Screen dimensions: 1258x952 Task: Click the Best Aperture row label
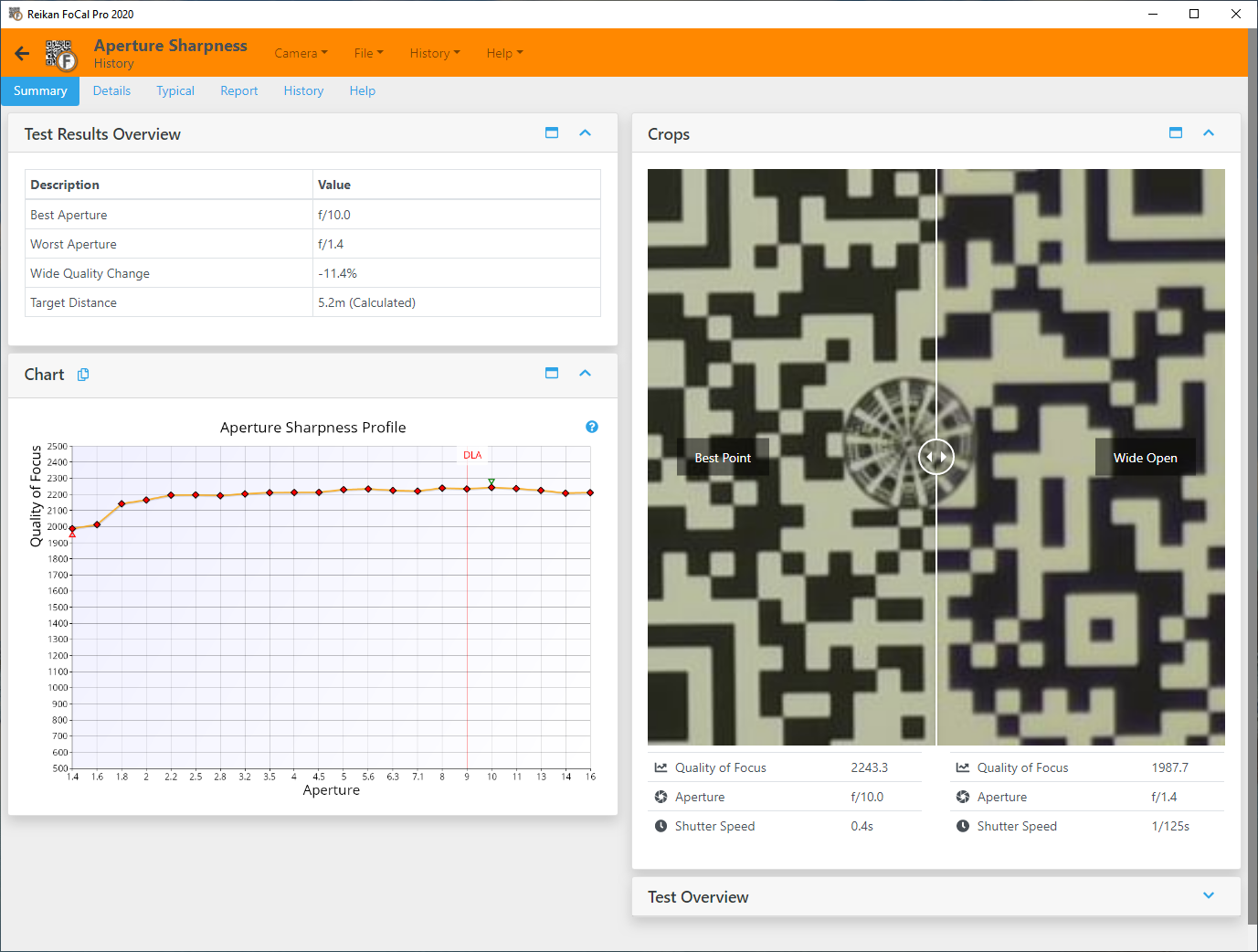point(69,215)
